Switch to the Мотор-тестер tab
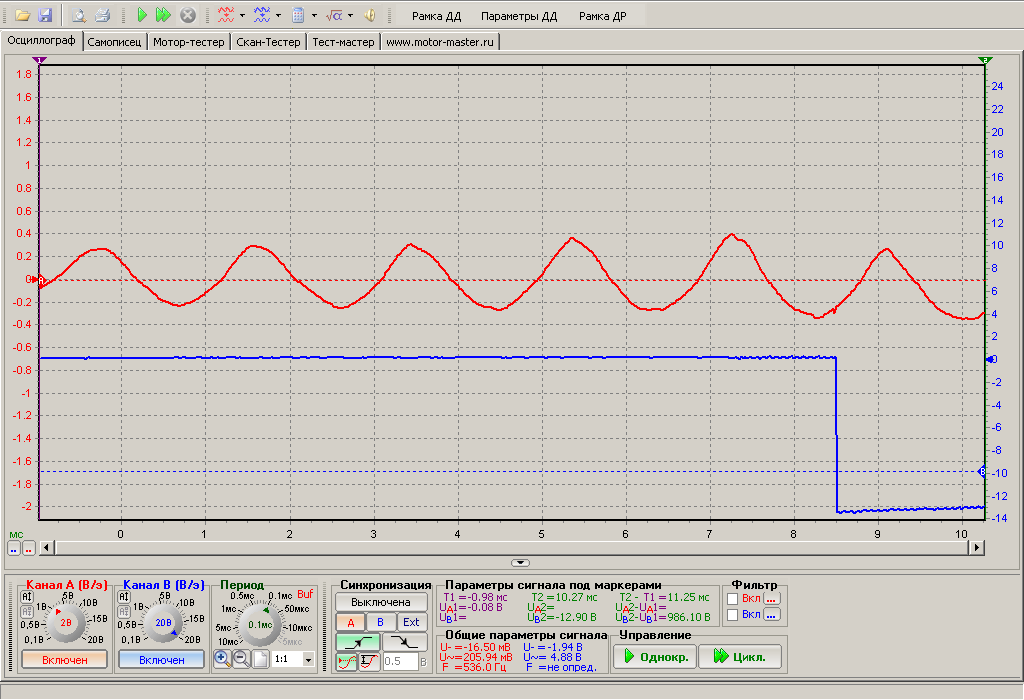Viewport: 1024px width, 700px height. pyautogui.click(x=189, y=42)
